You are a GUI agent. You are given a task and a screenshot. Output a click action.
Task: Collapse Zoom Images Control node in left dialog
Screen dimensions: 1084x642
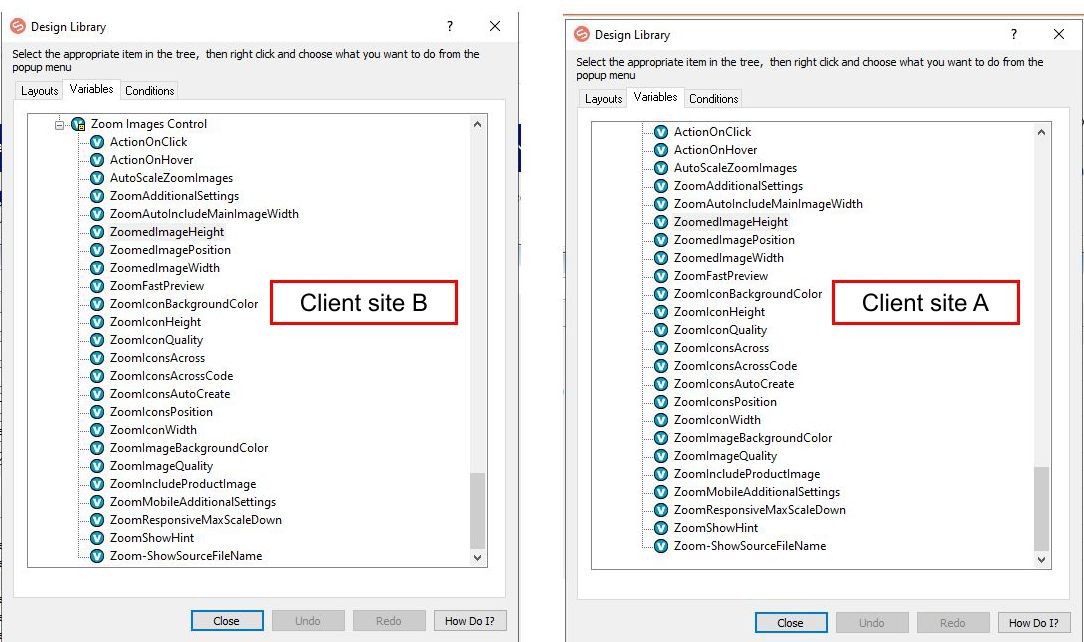(61, 124)
